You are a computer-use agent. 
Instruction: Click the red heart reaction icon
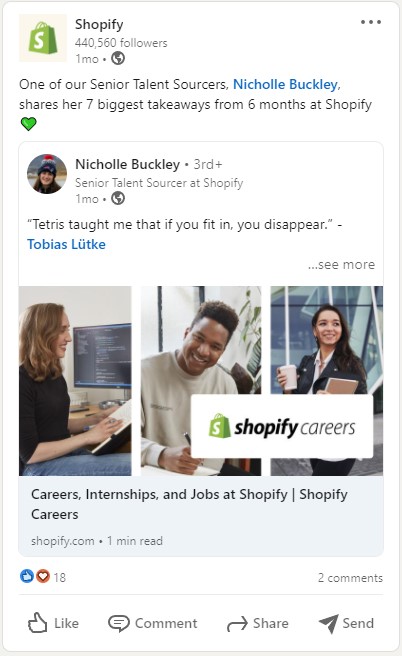pos(43,577)
